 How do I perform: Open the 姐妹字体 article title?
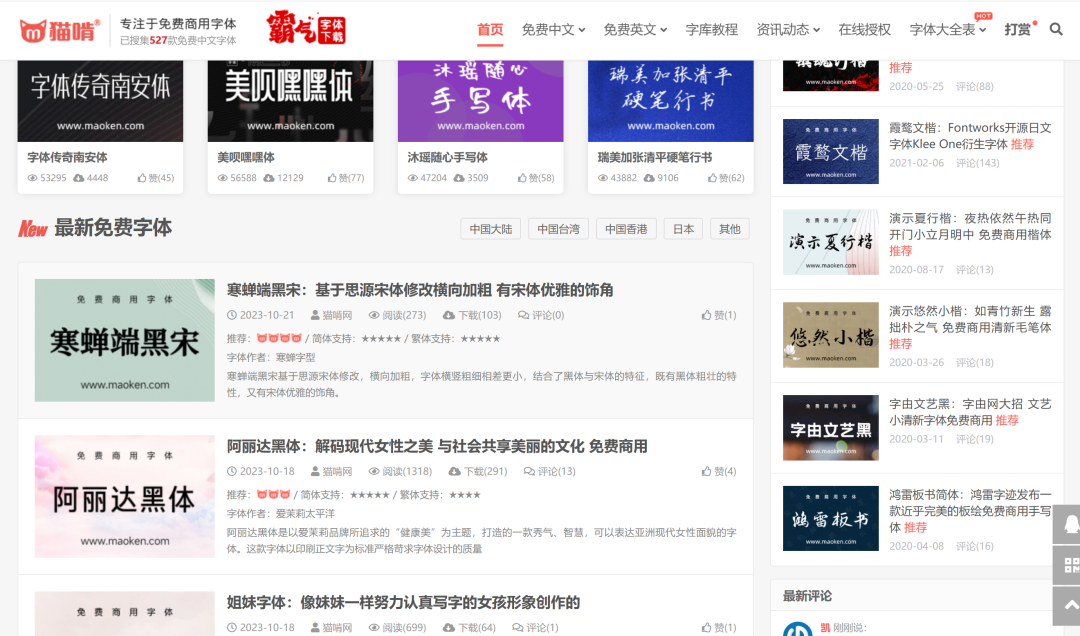[404, 603]
